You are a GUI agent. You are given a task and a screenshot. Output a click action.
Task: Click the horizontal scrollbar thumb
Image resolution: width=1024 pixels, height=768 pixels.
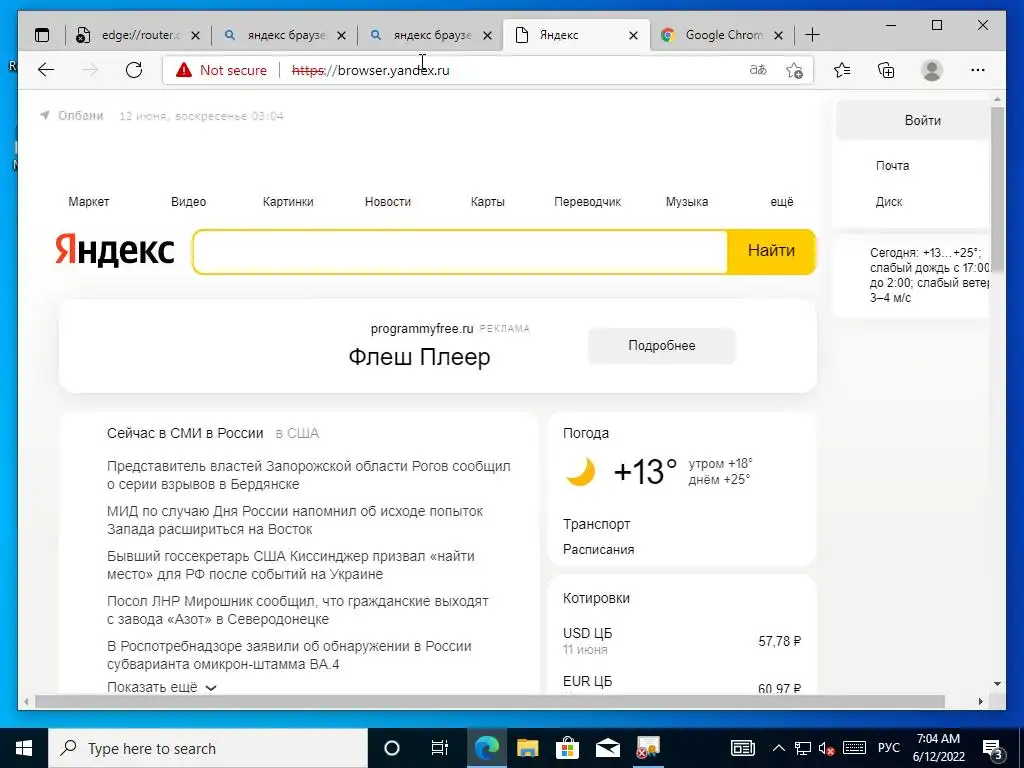tap(490, 701)
